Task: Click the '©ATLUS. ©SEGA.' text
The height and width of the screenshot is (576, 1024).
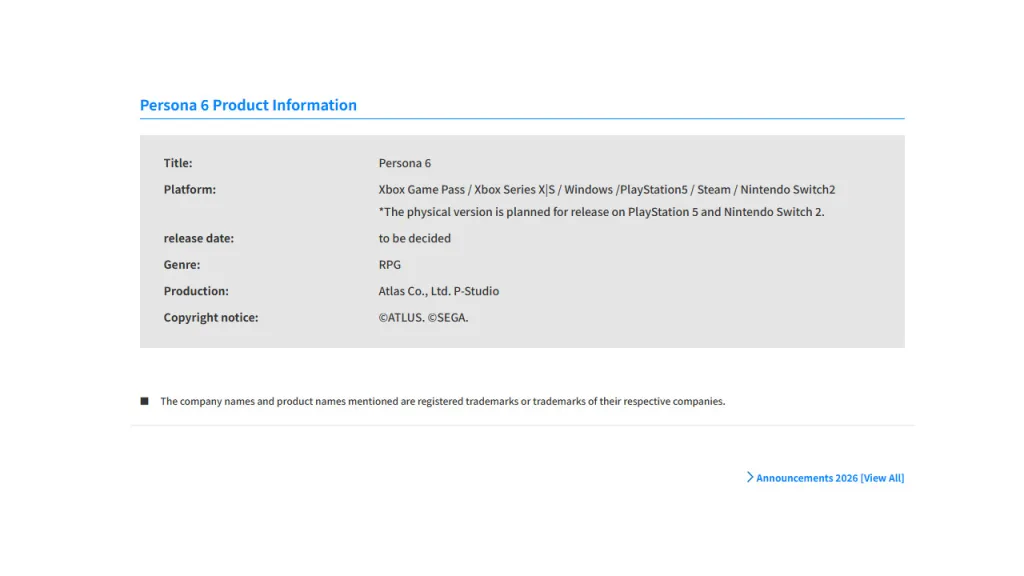Action: click(423, 317)
